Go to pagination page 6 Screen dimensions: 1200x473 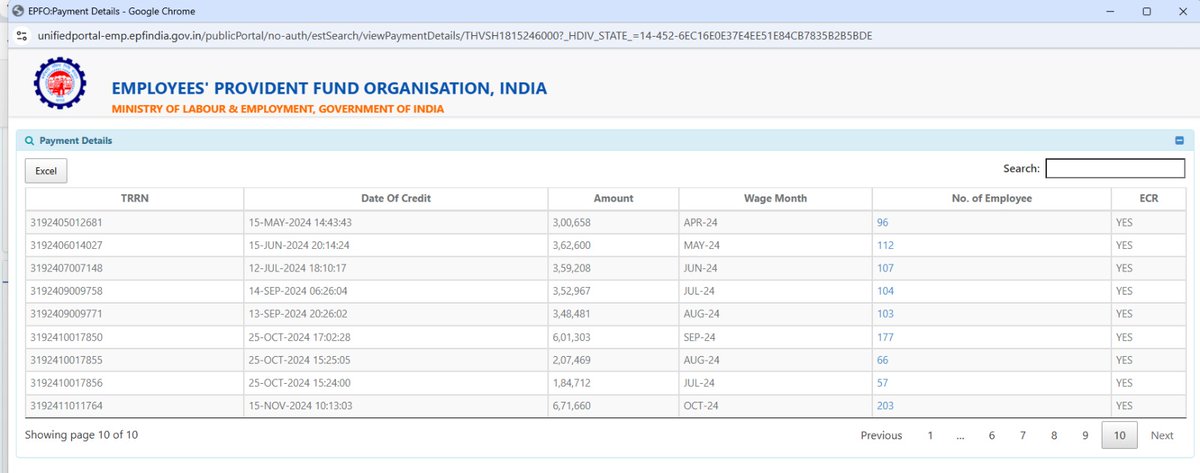[992, 435]
